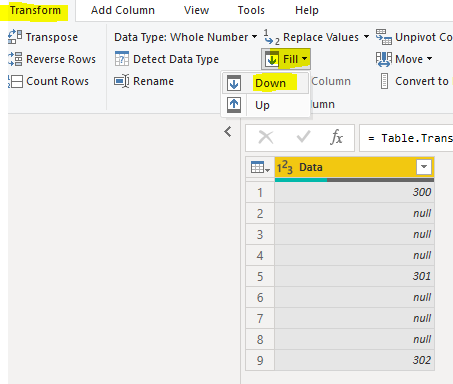453x384 pixels.
Task: Click the Fill Up menu icon
Action: [234, 105]
